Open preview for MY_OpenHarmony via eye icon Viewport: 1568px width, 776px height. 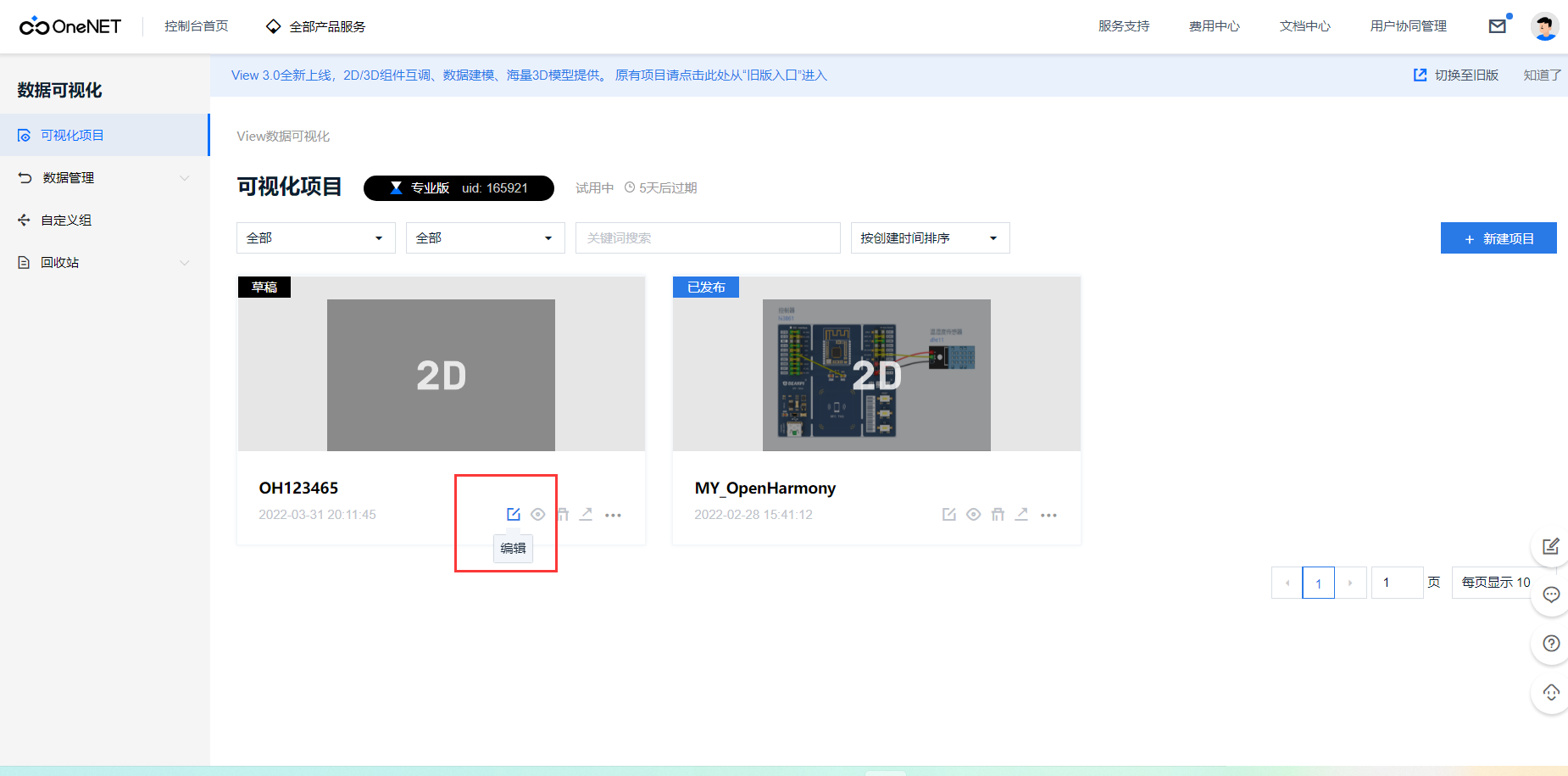point(973,514)
